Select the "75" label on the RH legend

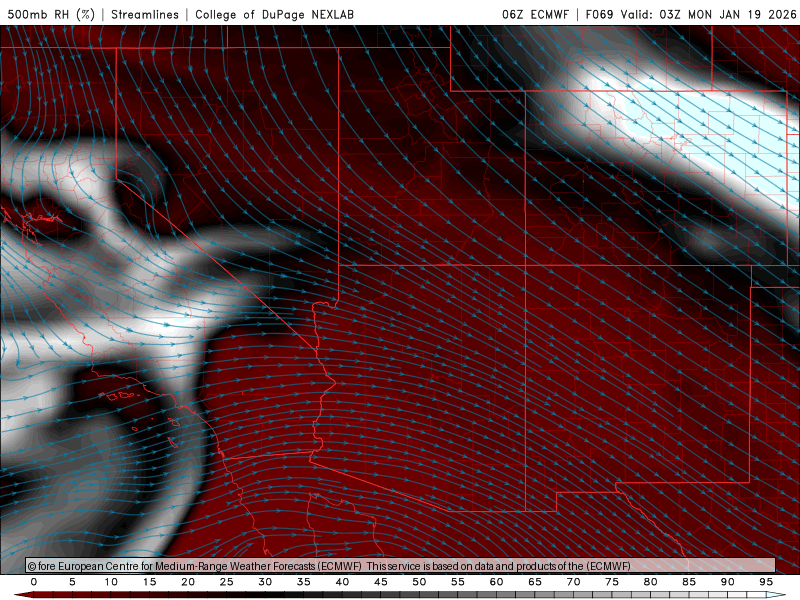(x=612, y=582)
